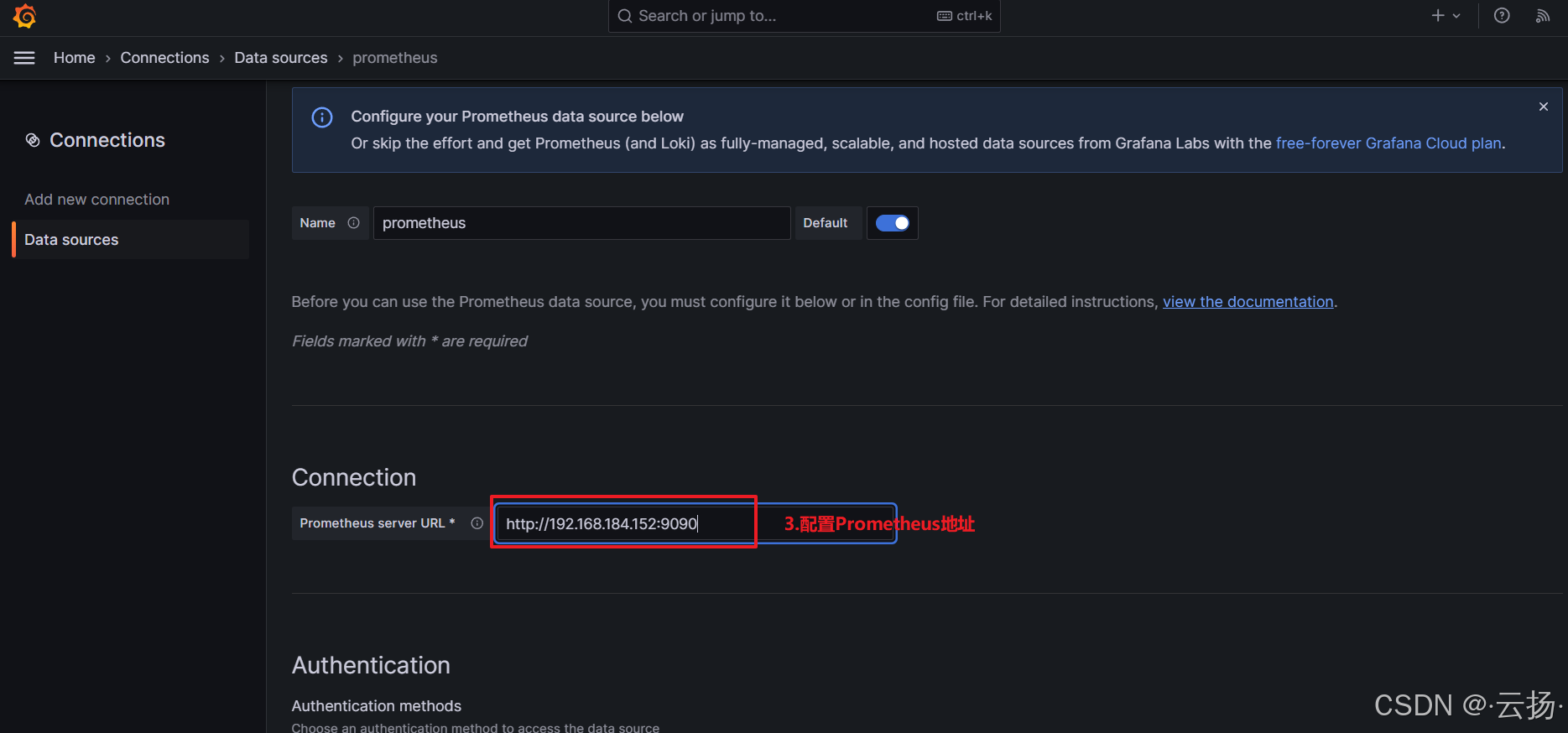This screenshot has width=1568, height=733.
Task: Click the Grafana logo icon
Action: (24, 16)
